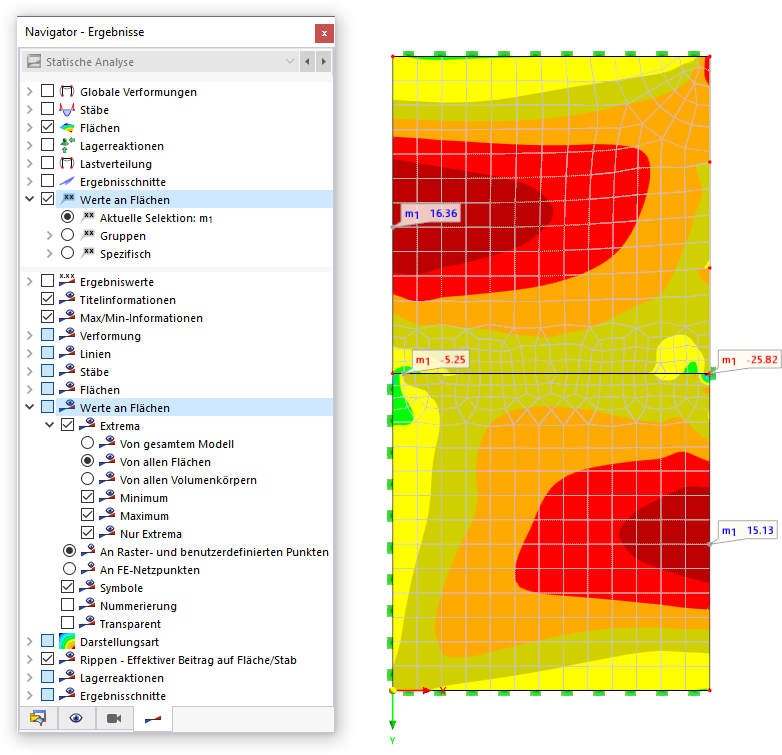Select the An FE-Netzpunkten radio option
This screenshot has width=782, height=755.
(69, 569)
